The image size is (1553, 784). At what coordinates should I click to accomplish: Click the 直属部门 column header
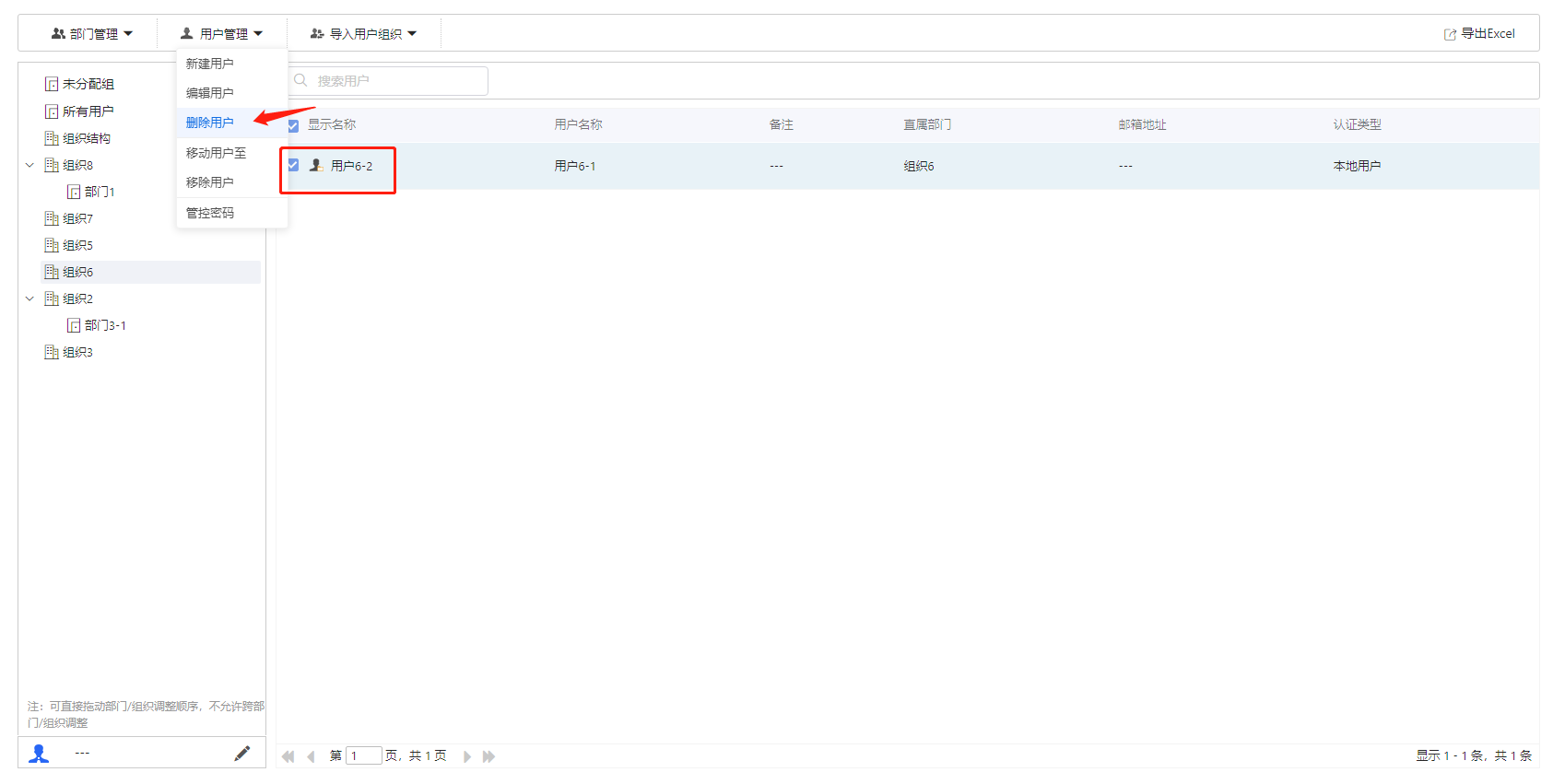click(x=927, y=124)
